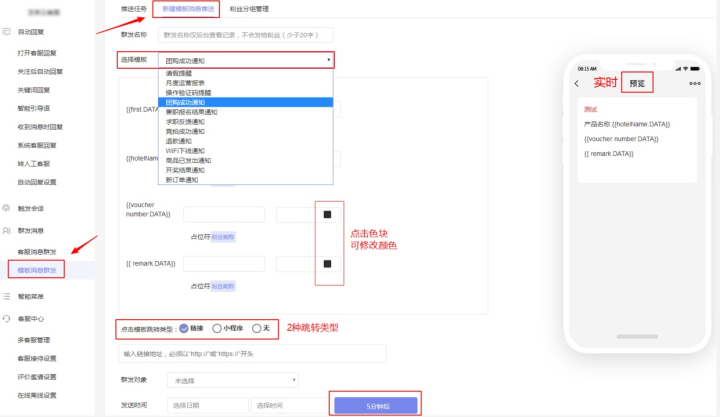The height and width of the screenshot is (417, 720).
Task: Select the 无 jump type radio
Action: [x=257, y=328]
